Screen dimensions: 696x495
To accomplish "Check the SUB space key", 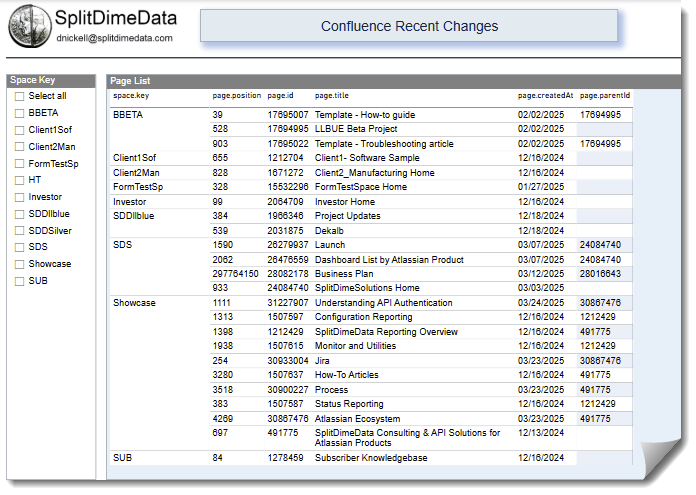I will click(x=19, y=281).
